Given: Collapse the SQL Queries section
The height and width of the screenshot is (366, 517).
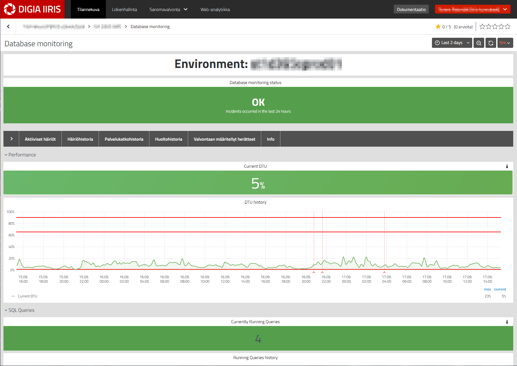Looking at the screenshot, I should pos(19,310).
